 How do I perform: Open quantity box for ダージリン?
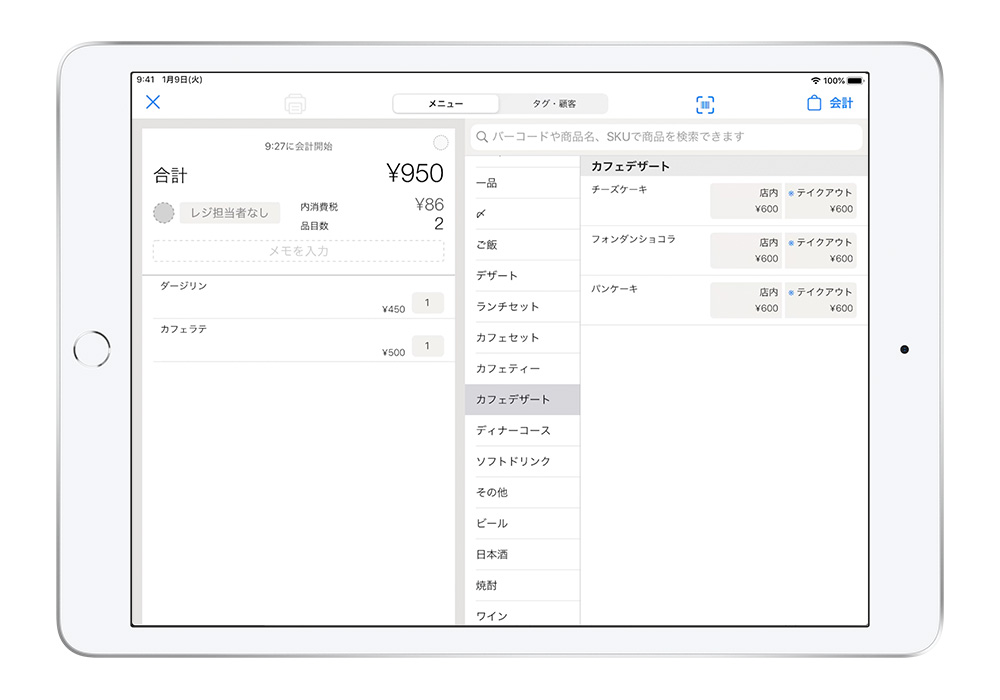tap(427, 303)
